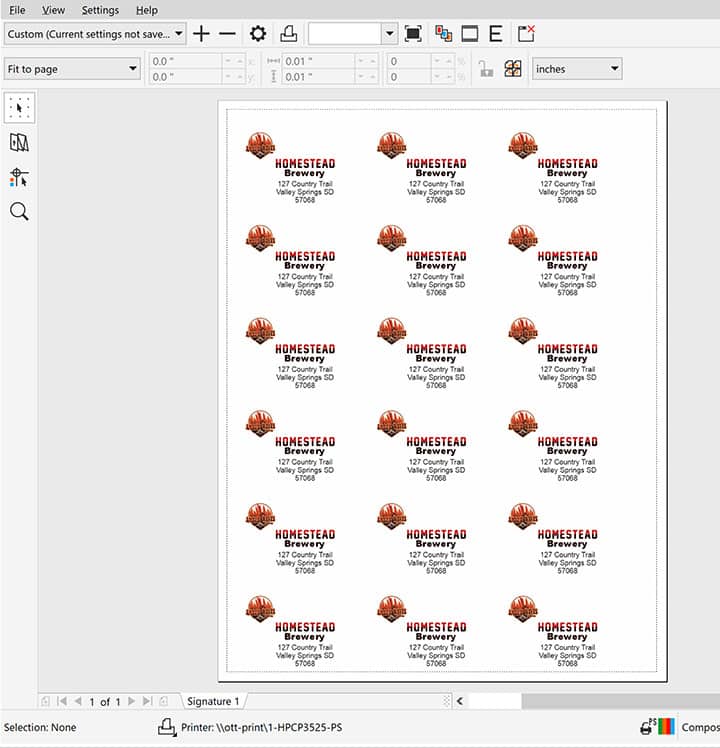Click the '1 of 1' page counter

(105, 702)
